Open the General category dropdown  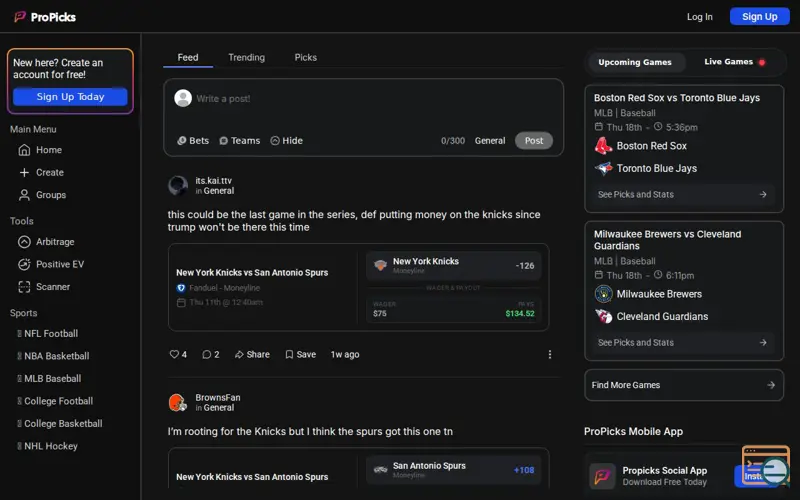pyautogui.click(x=490, y=141)
